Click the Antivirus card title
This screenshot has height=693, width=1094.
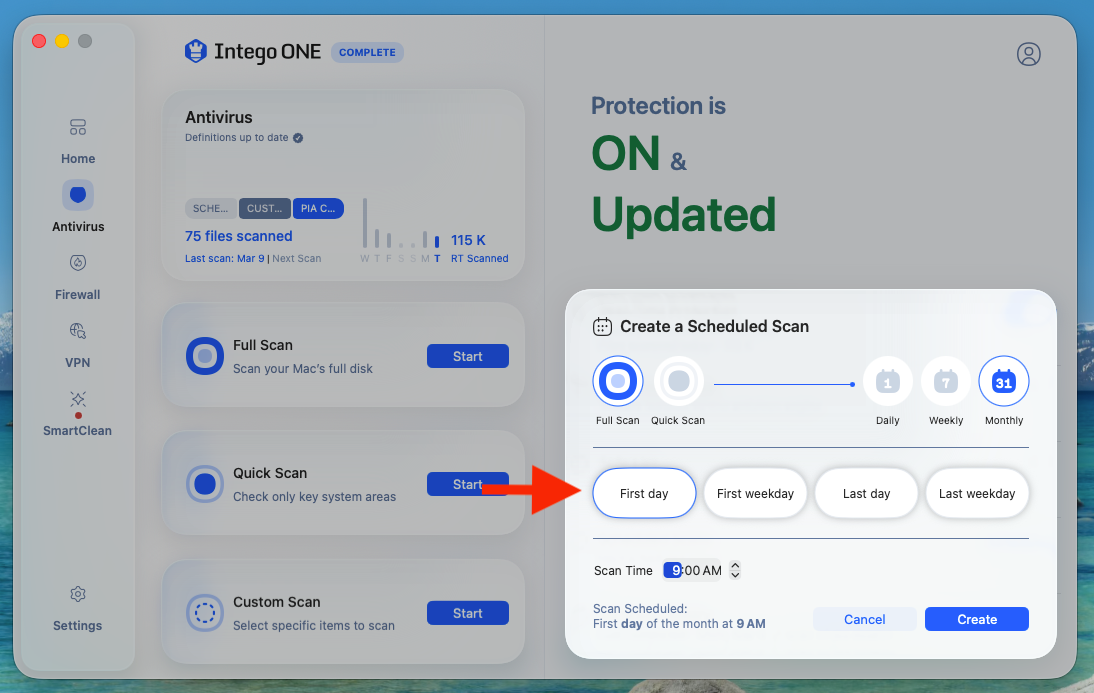click(218, 117)
